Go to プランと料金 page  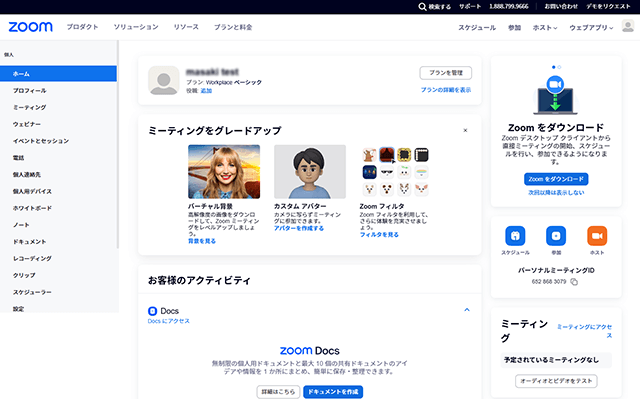(233, 27)
